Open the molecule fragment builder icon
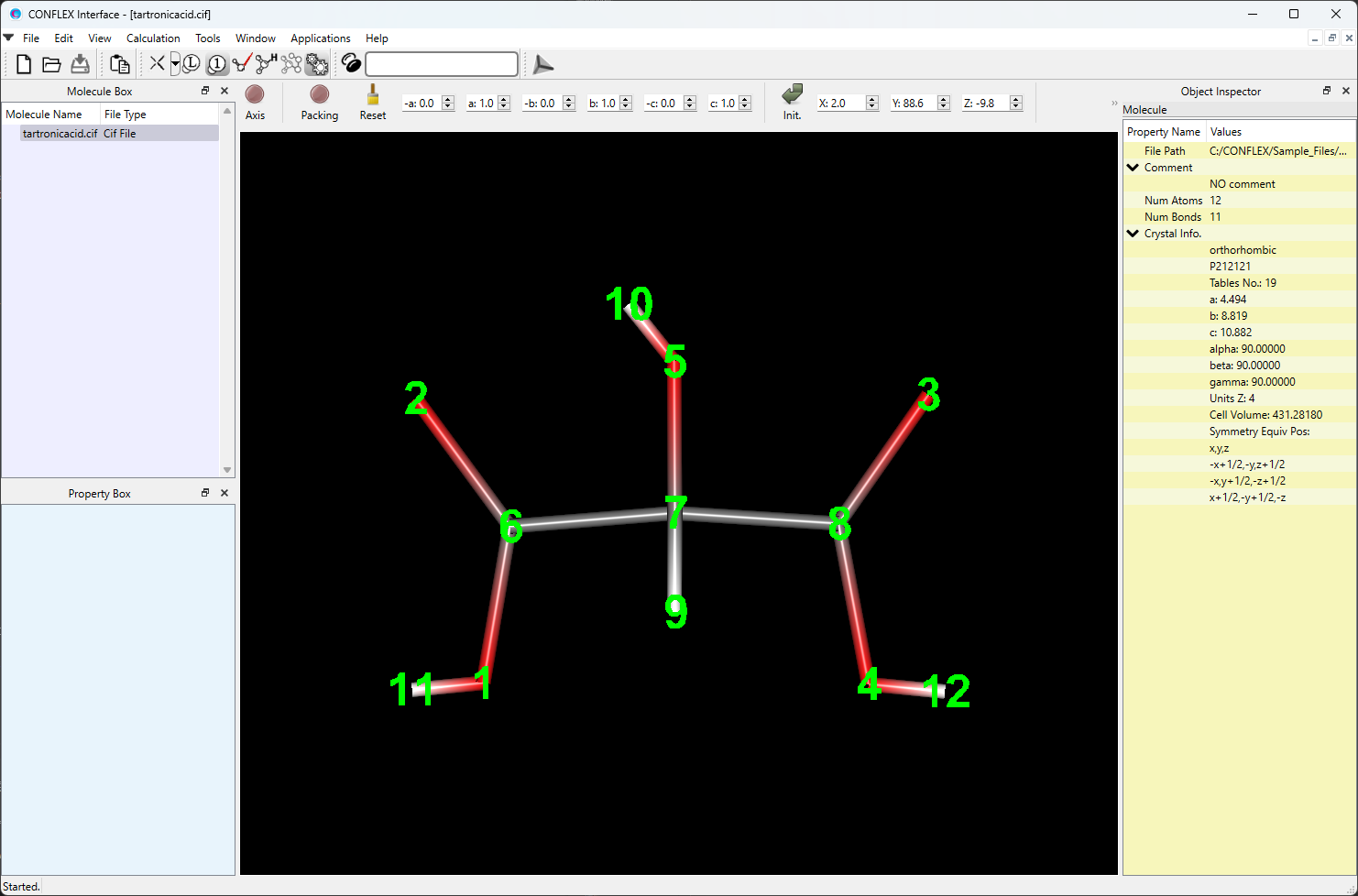 [291, 63]
